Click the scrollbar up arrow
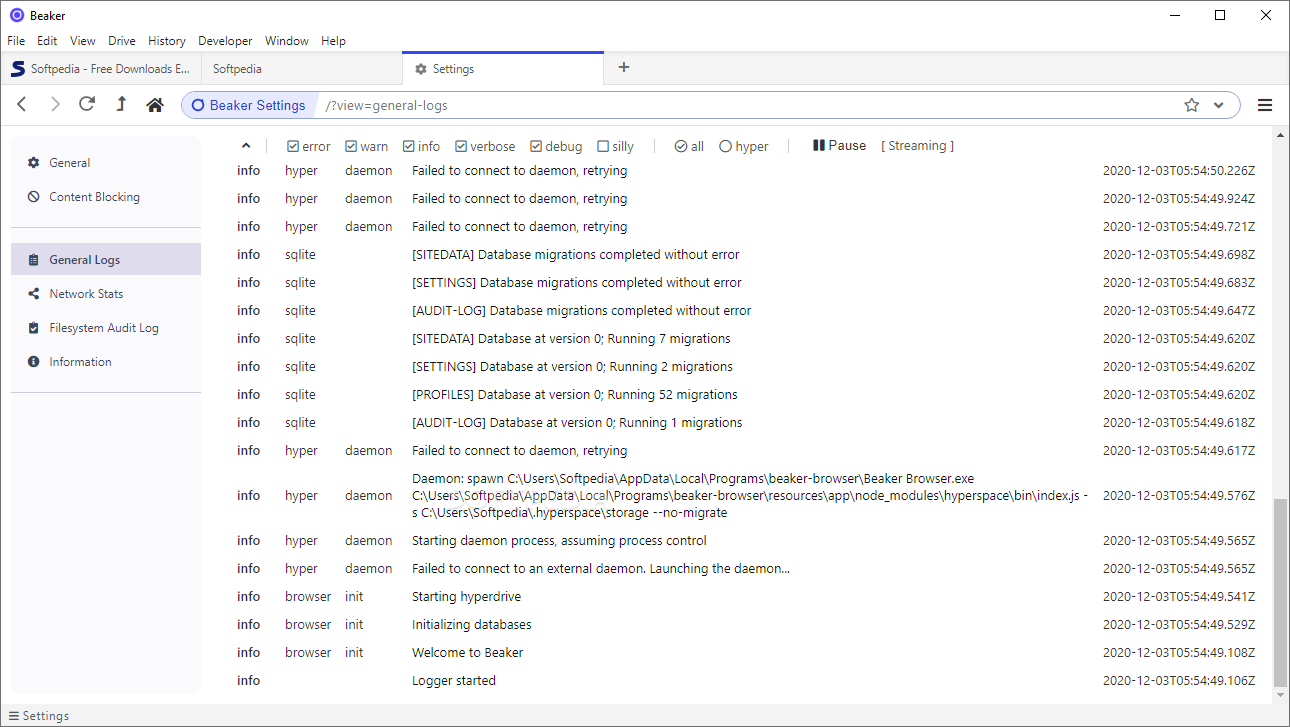Viewport: 1290px width, 727px height. click(1280, 135)
